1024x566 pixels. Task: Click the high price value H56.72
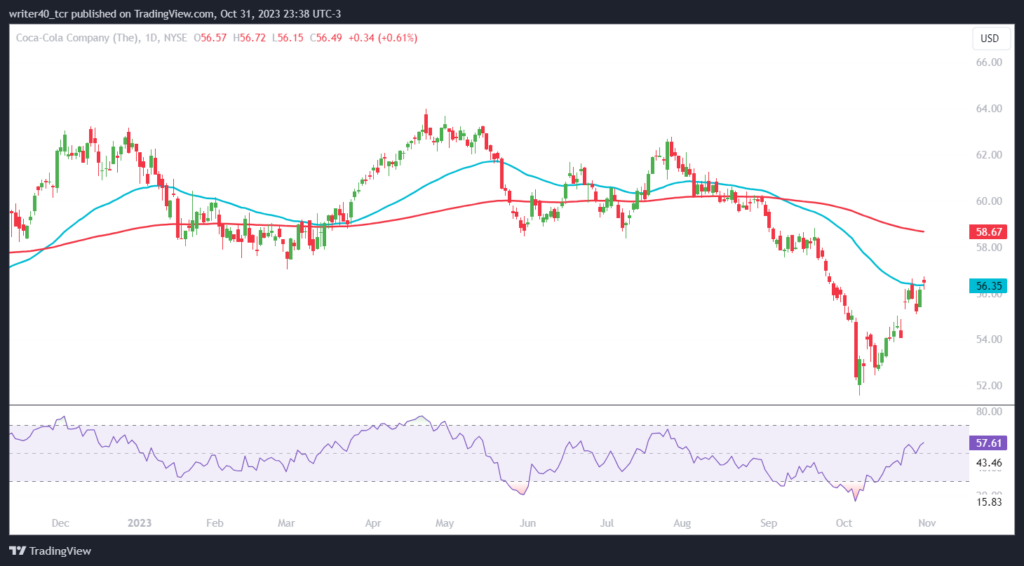249,38
